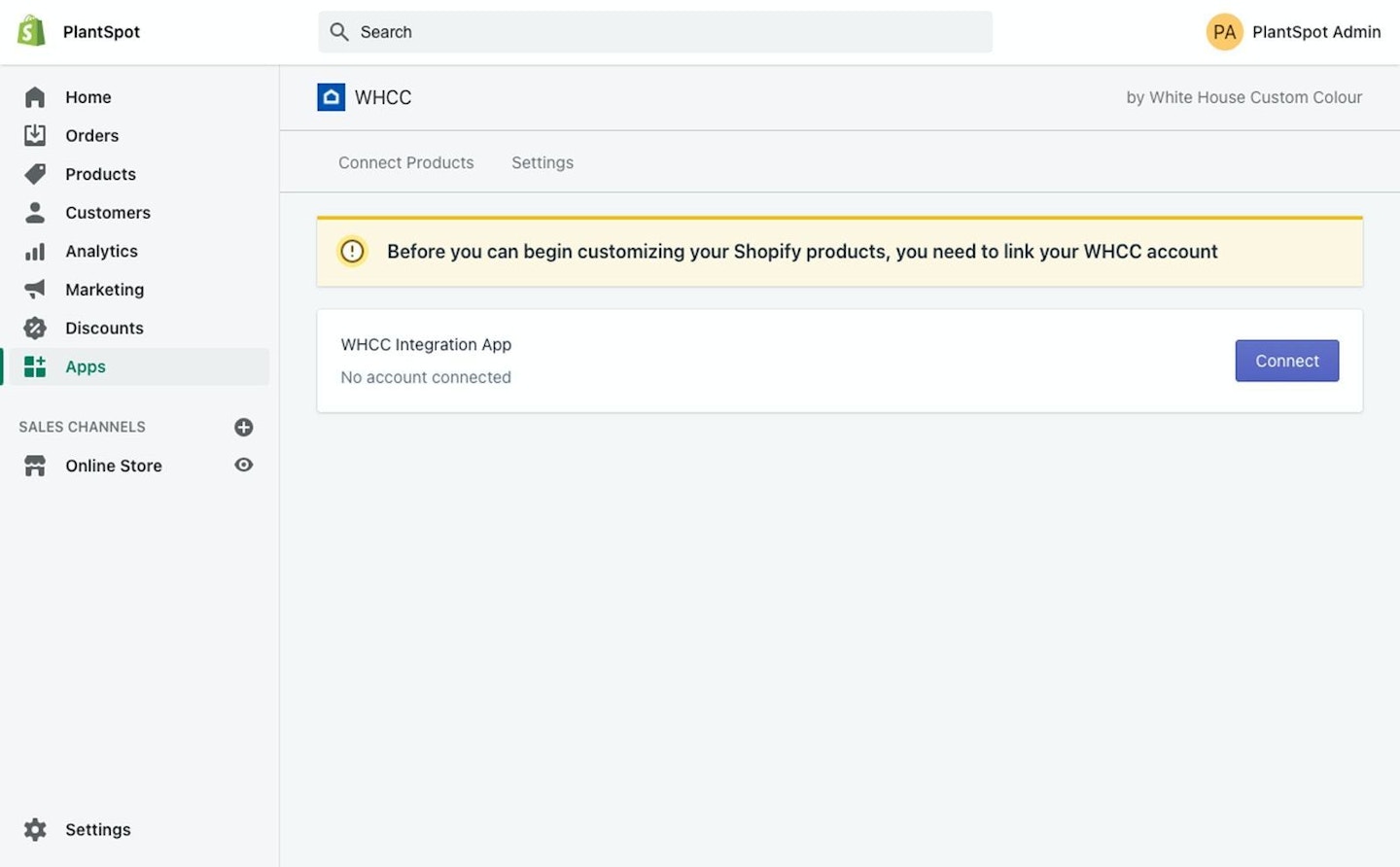This screenshot has height=867, width=1400.
Task: Go to Home in sidebar
Action: coord(88,97)
